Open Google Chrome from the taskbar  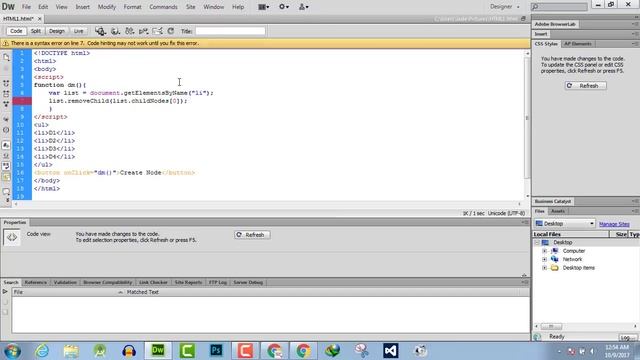pos(303,351)
